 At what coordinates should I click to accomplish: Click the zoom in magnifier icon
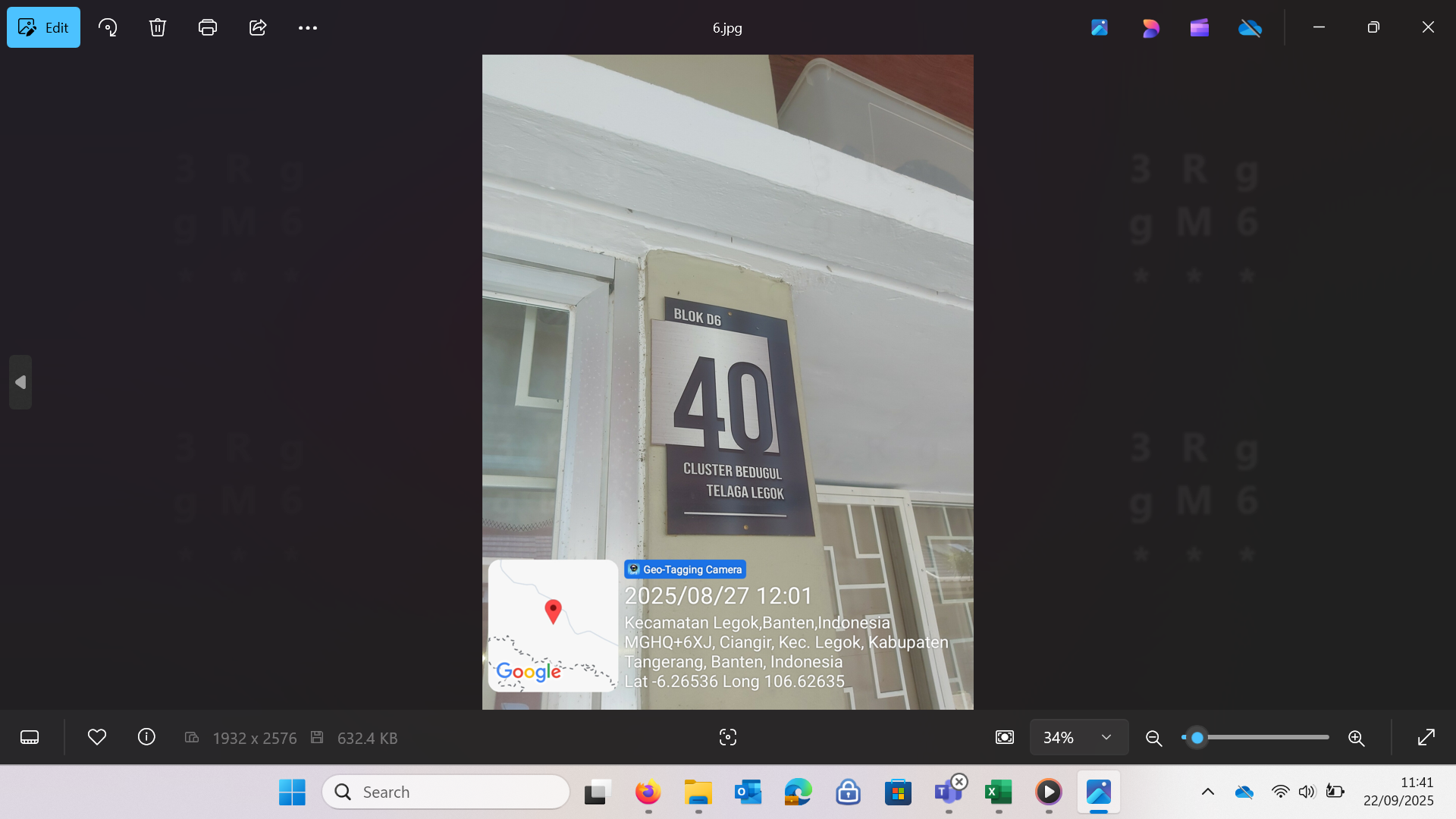[x=1356, y=738]
